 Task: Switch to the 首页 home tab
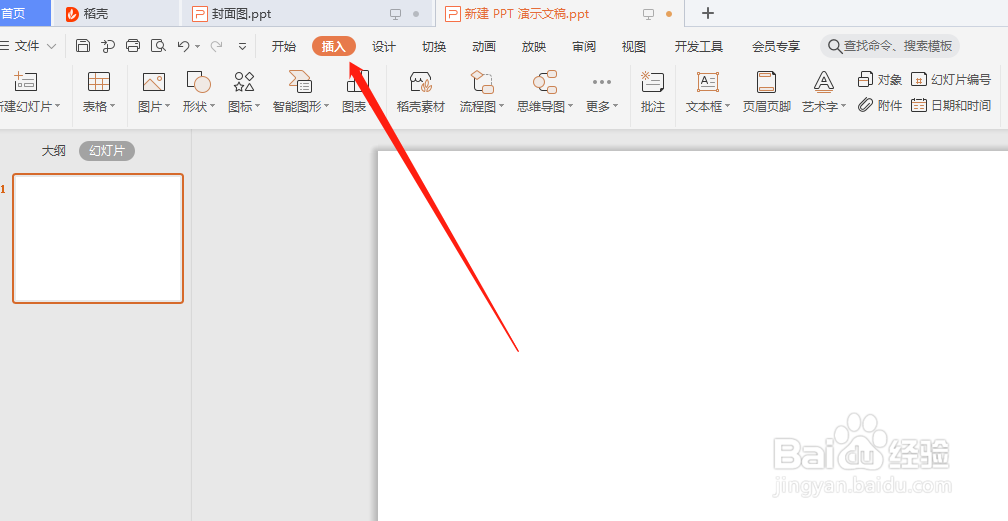point(24,13)
